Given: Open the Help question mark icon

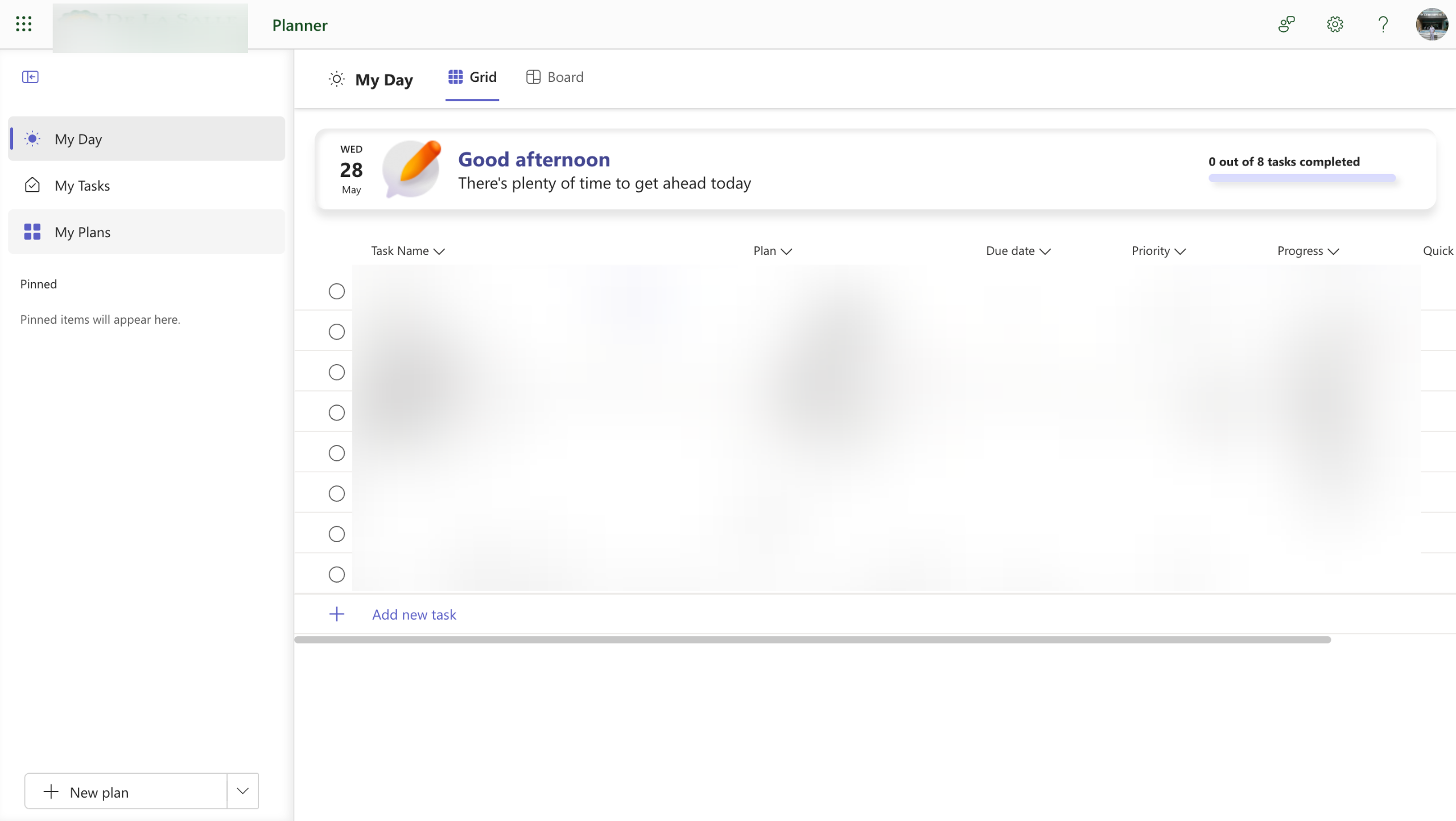Looking at the screenshot, I should [x=1383, y=24].
